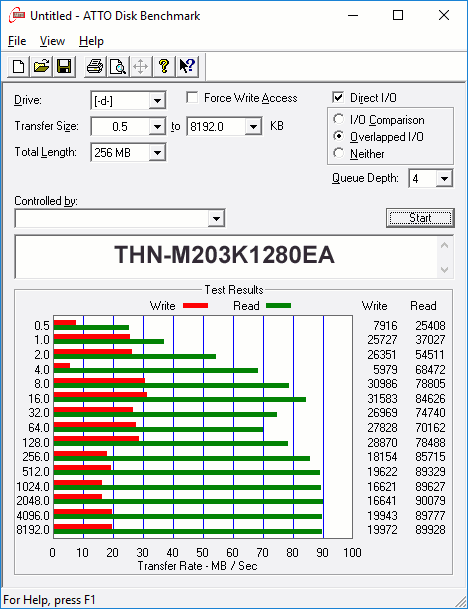Choose the Neither radio option
The width and height of the screenshot is (468, 609).
coord(338,153)
